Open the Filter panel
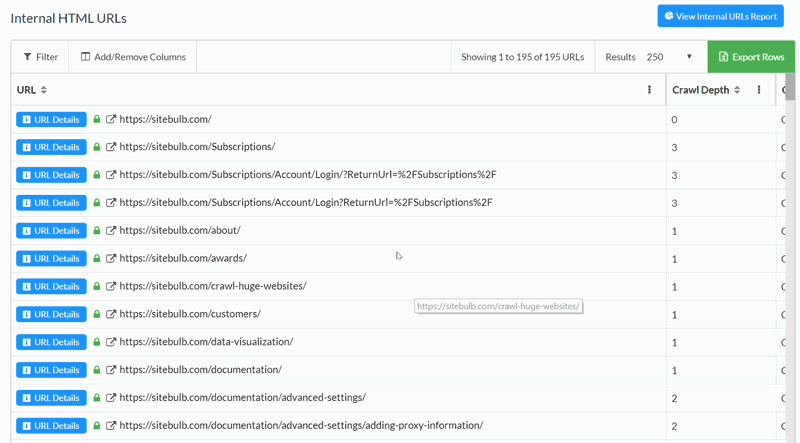The height and width of the screenshot is (443, 800). pyautogui.click(x=41, y=57)
